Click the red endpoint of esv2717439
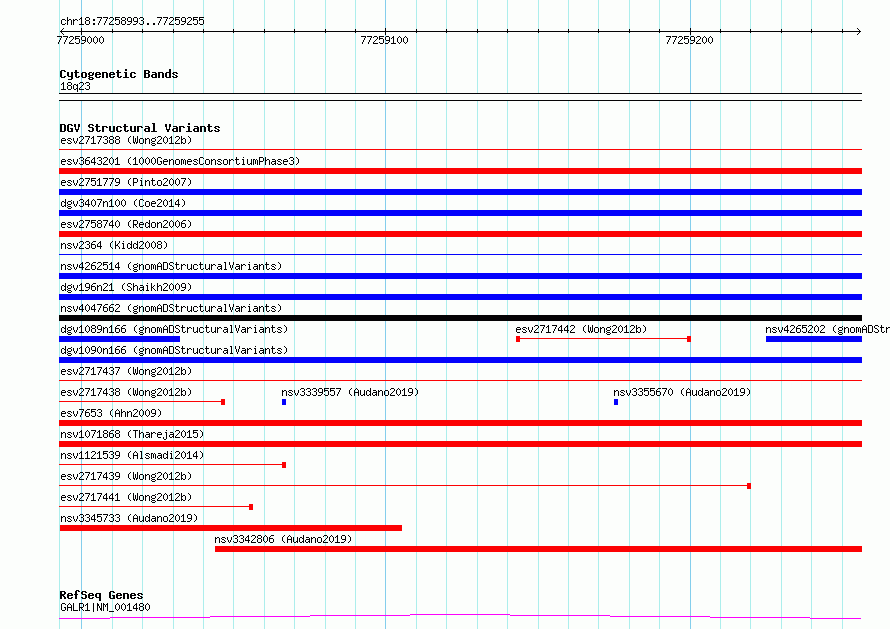 (749, 486)
